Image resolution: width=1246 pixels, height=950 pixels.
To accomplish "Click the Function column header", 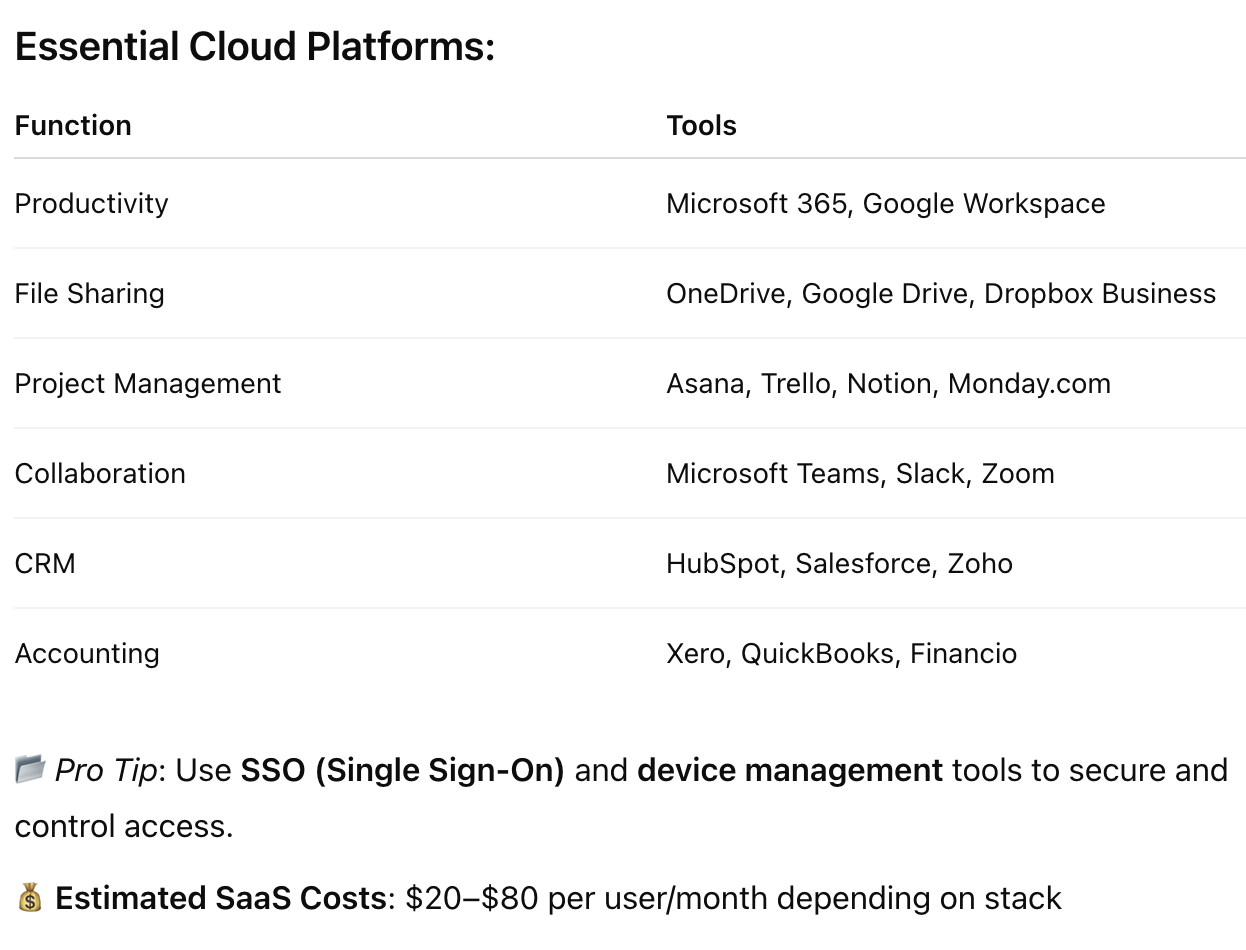I will pyautogui.click(x=73, y=126).
